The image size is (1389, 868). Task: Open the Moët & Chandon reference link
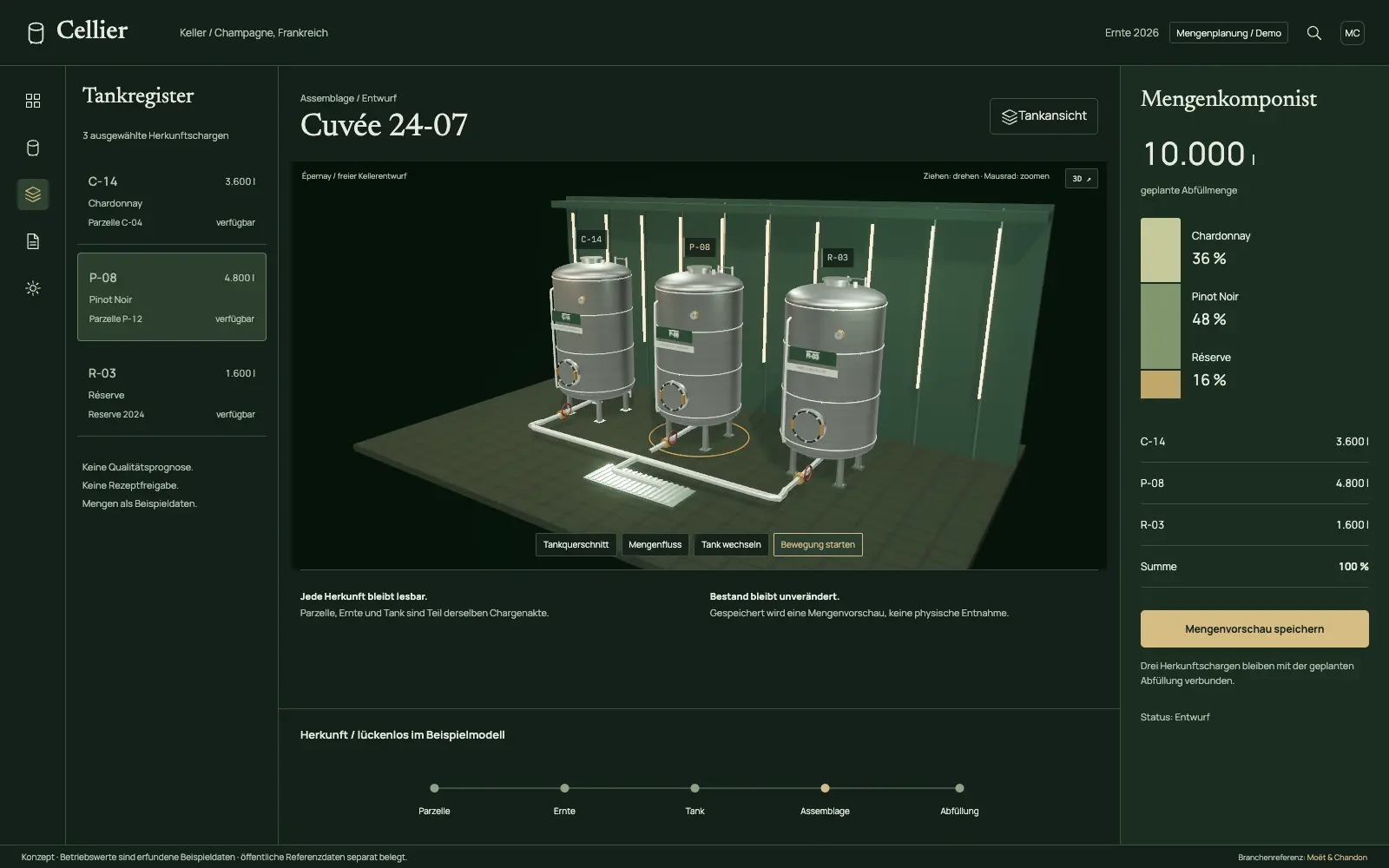click(1337, 858)
